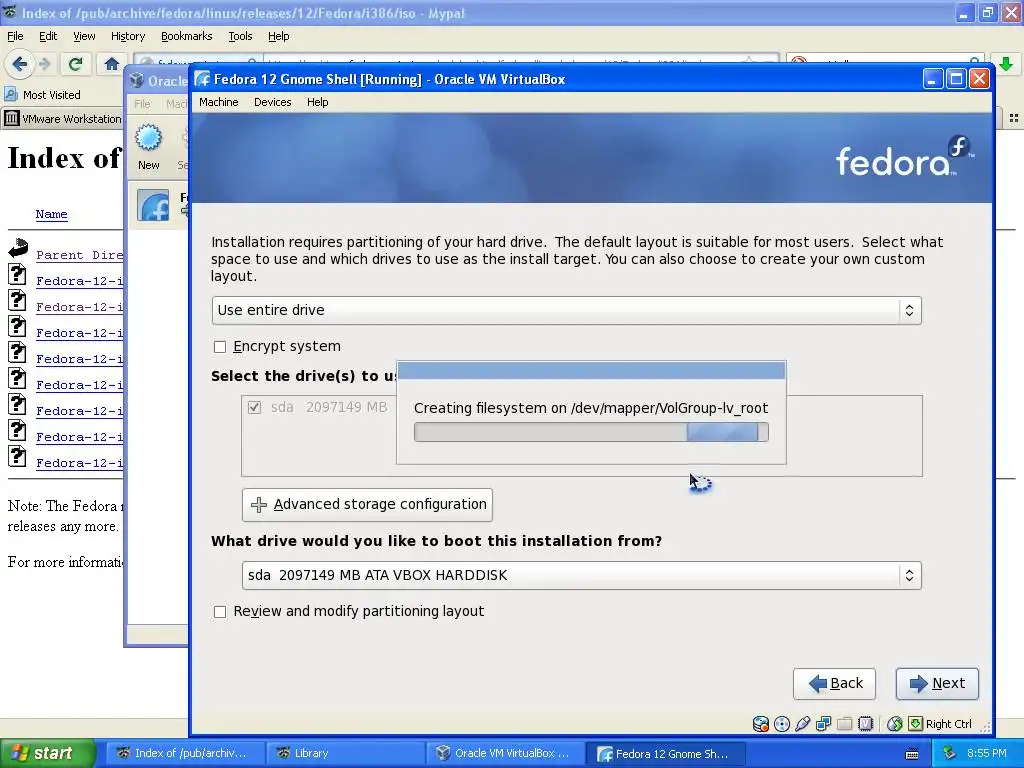Viewport: 1024px width, 768px height.
Task: Switch to Fedora 12 Gnome Sh taskbar item
Action: coord(665,753)
